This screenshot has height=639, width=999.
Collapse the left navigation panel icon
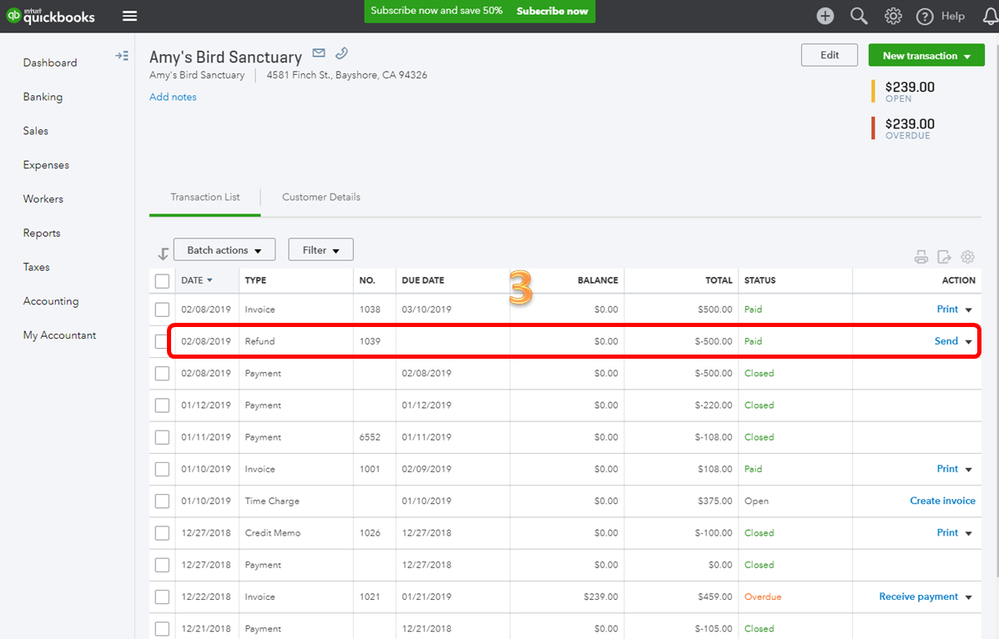pyautogui.click(x=122, y=56)
